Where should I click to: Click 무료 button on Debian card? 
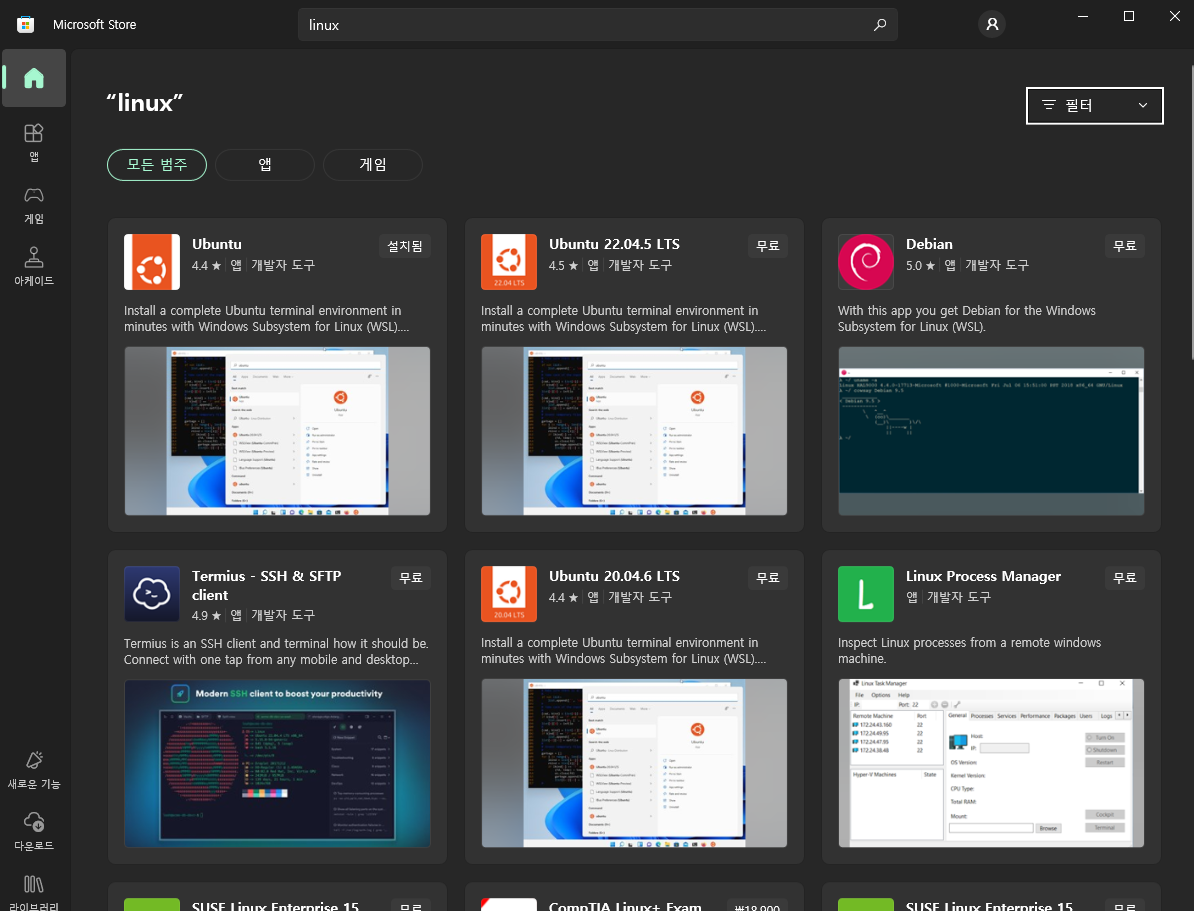click(x=1125, y=246)
